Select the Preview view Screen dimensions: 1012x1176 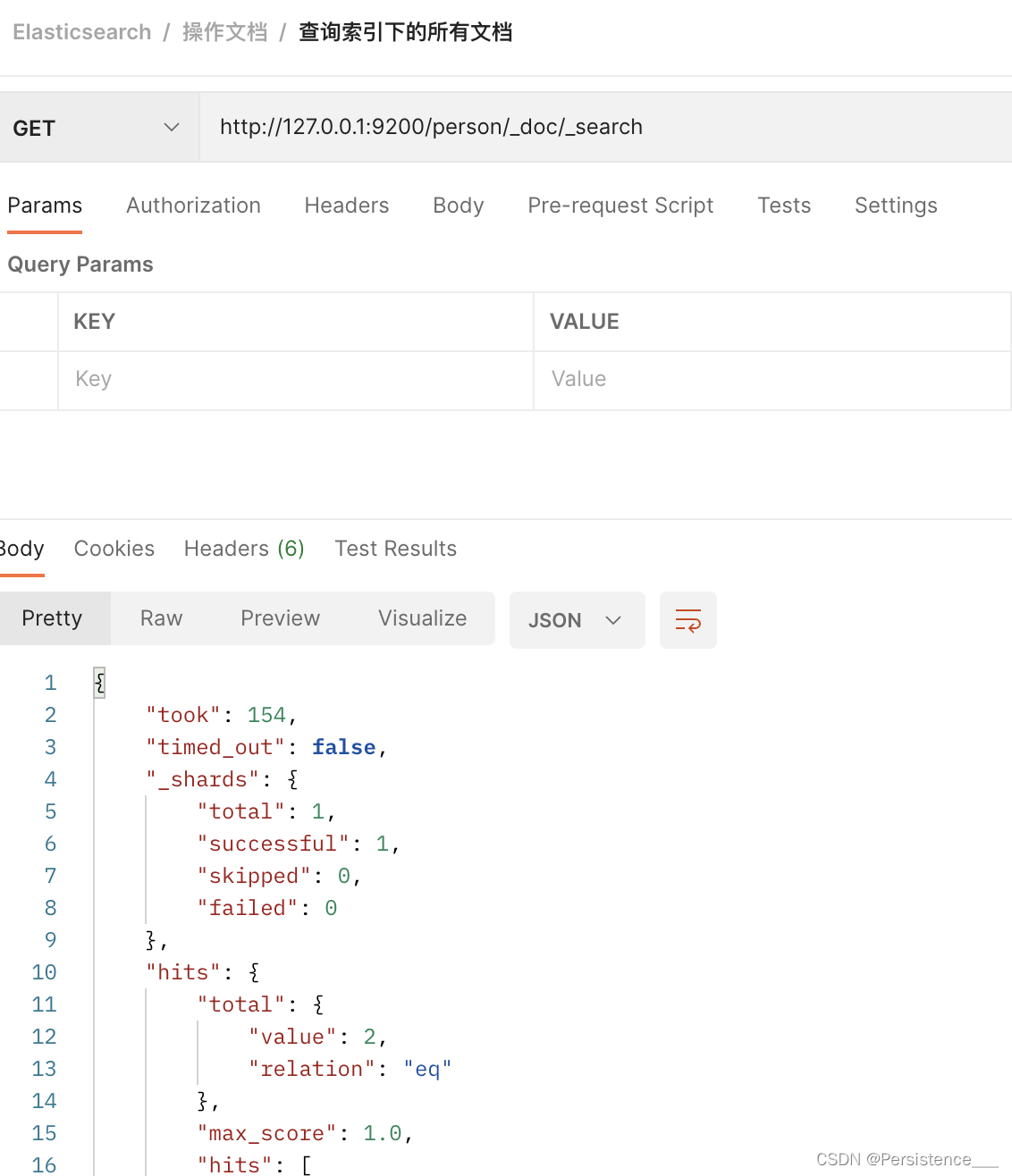[280, 618]
